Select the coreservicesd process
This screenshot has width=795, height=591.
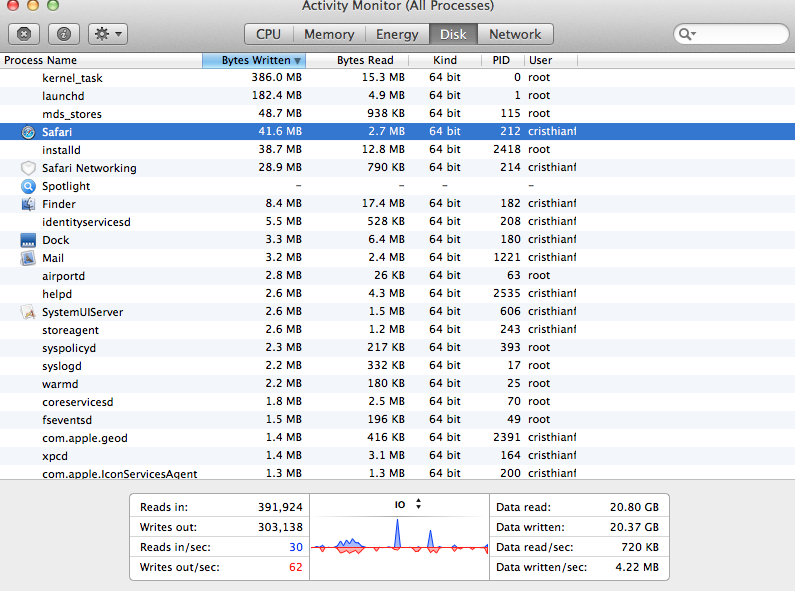click(398, 401)
